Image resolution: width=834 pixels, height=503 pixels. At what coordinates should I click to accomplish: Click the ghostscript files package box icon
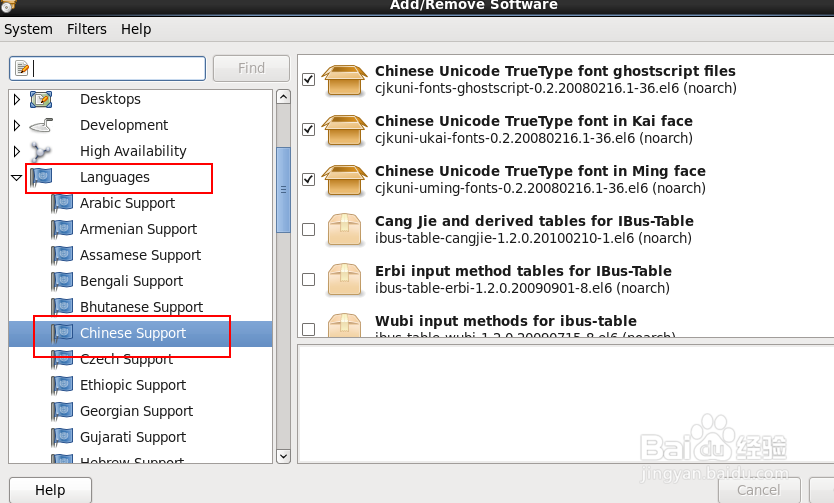[x=345, y=80]
